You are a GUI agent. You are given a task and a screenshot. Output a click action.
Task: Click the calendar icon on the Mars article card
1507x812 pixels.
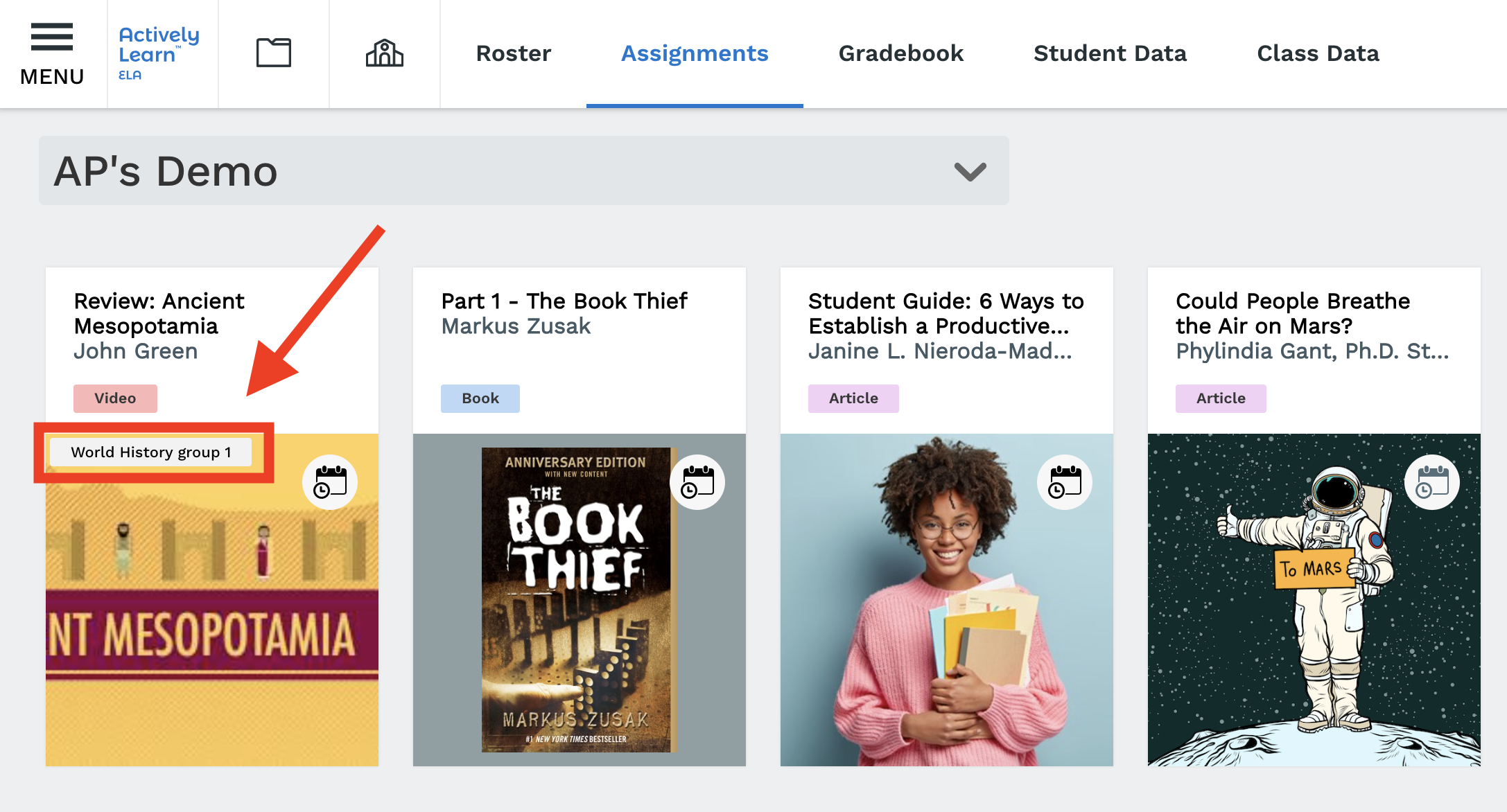[1431, 482]
